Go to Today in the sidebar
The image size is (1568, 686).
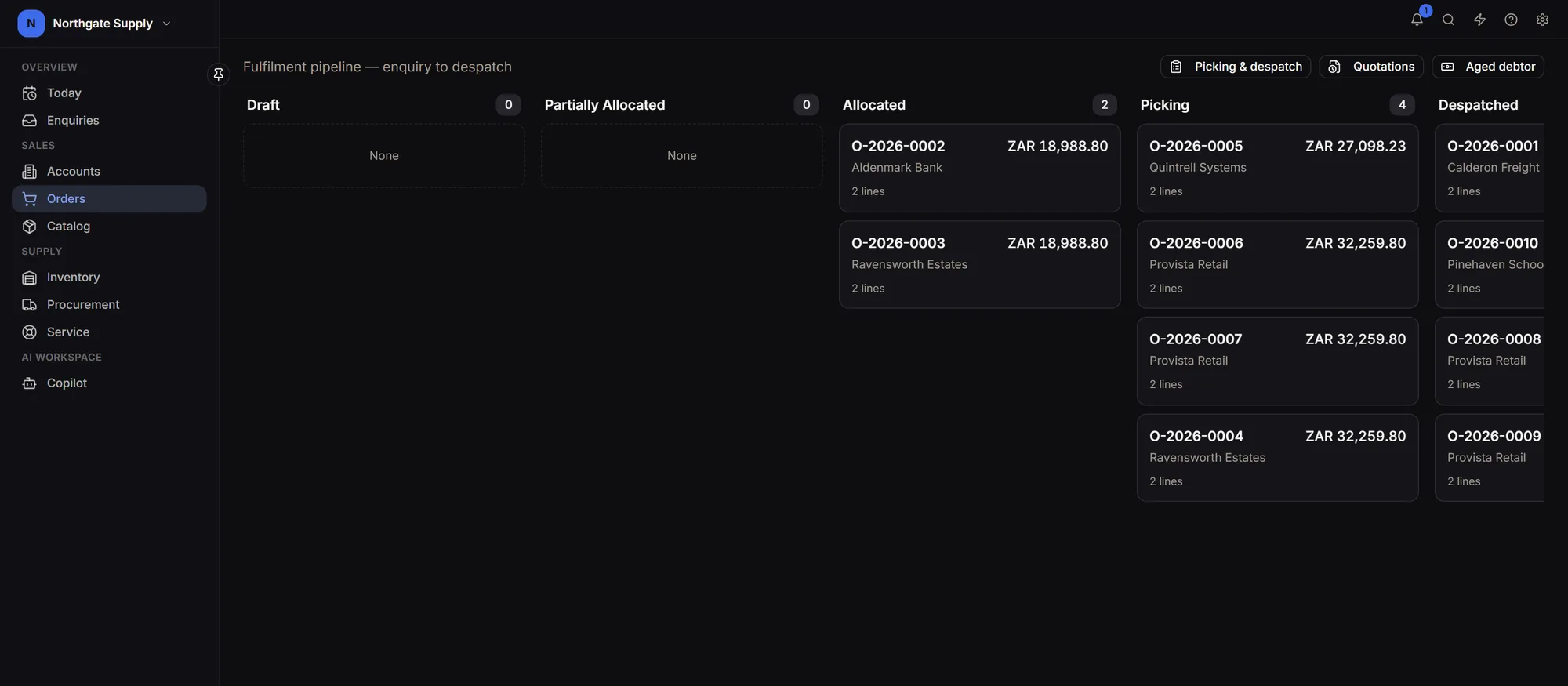(109, 93)
